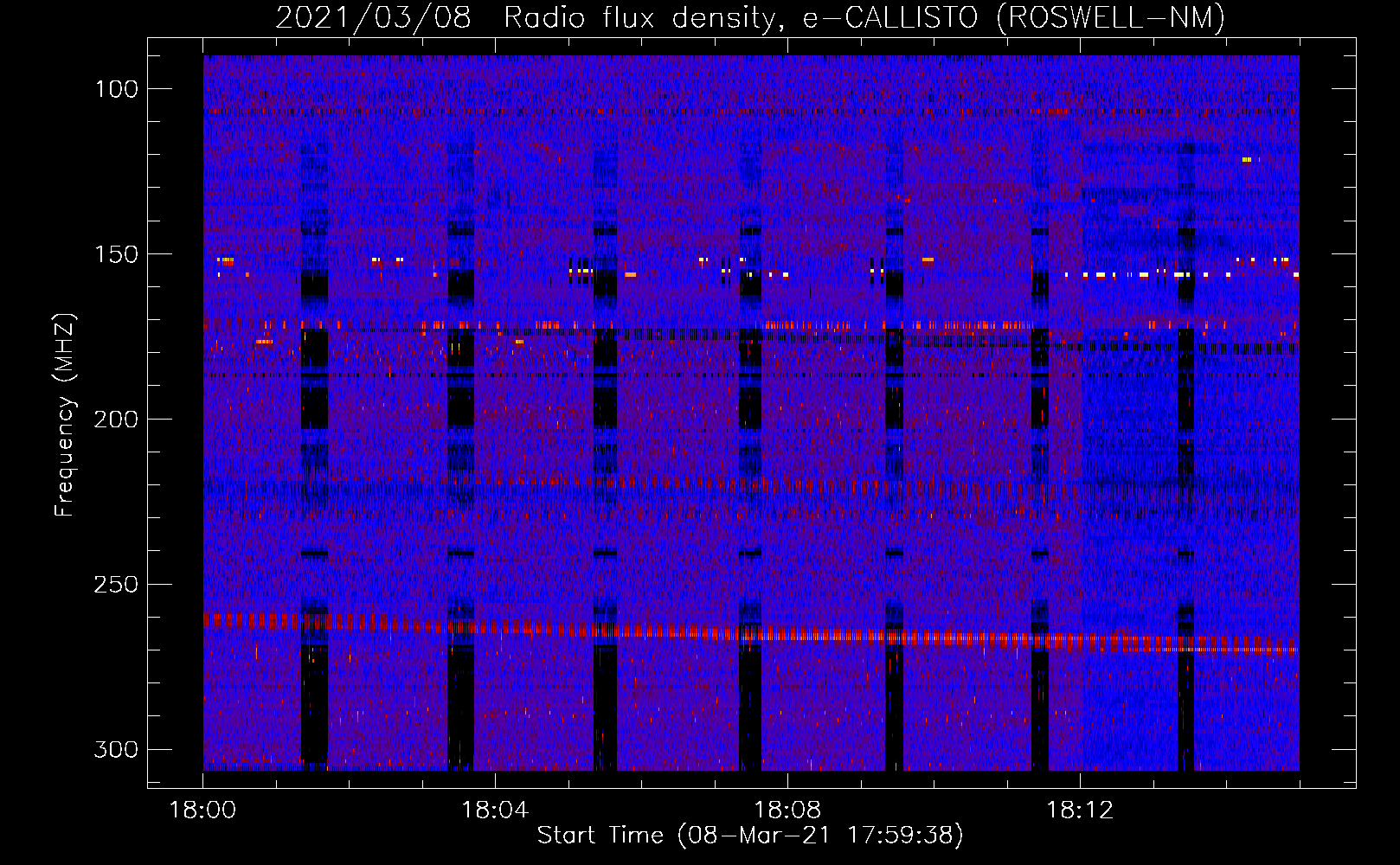Click the 150 frequency tick label
Screen dimensions: 1400x865
[117, 254]
